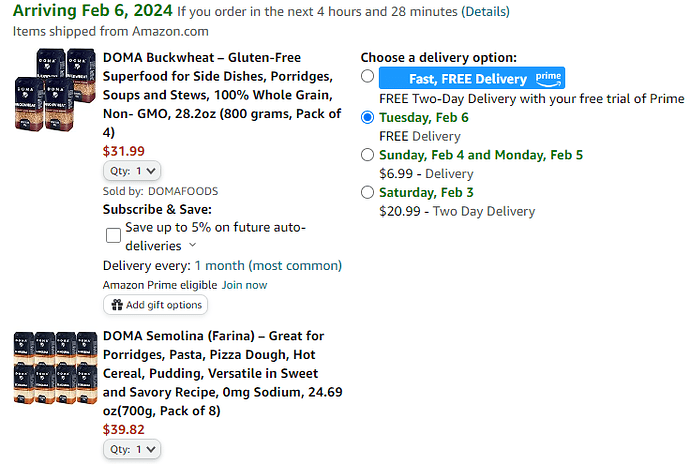Open DOMA Buckwheat product title link

222,95
